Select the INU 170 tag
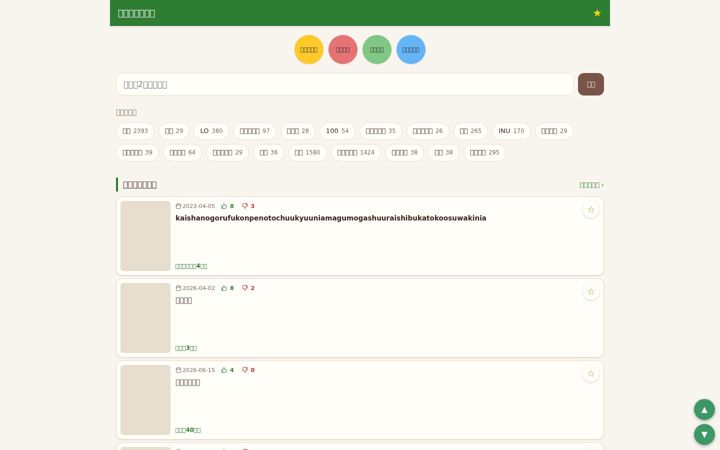Screen dimensions: 720x450 tap(511, 131)
